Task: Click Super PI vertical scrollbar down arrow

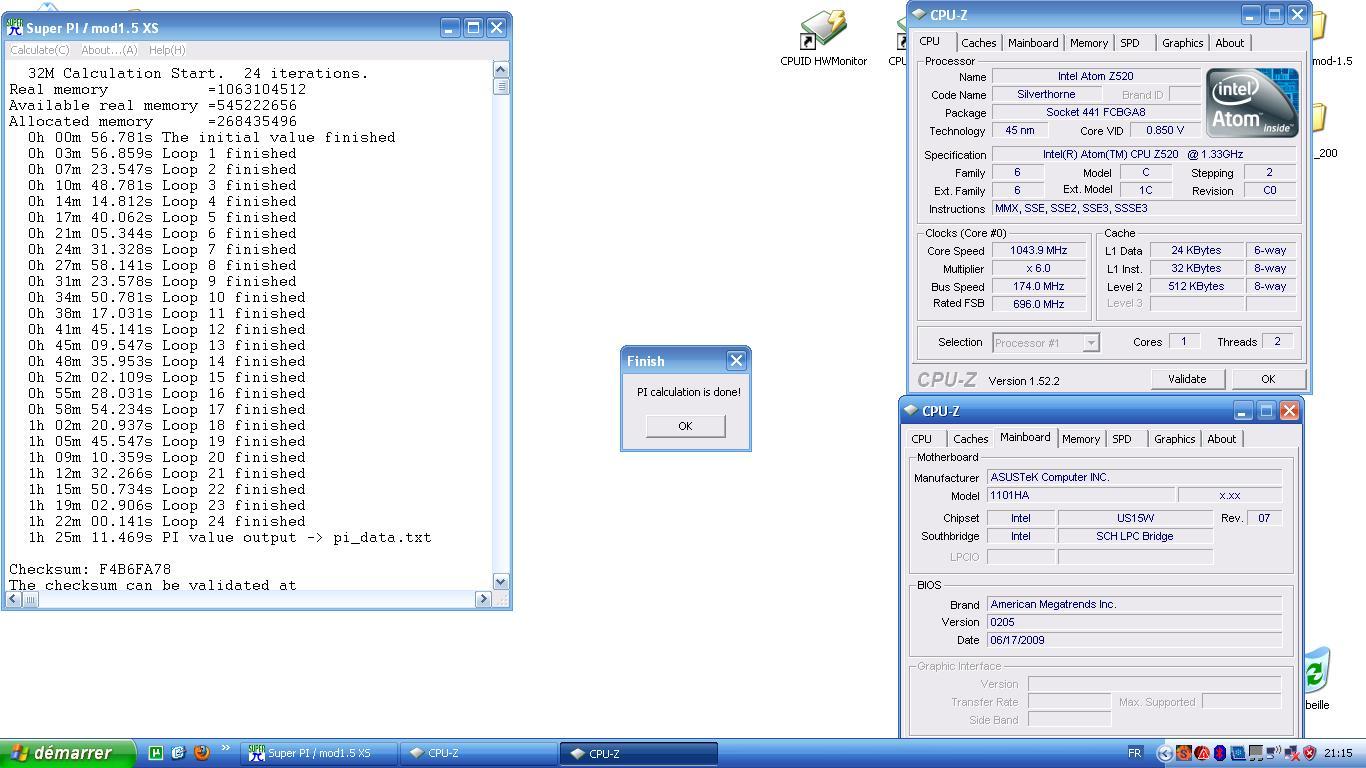Action: [x=501, y=581]
